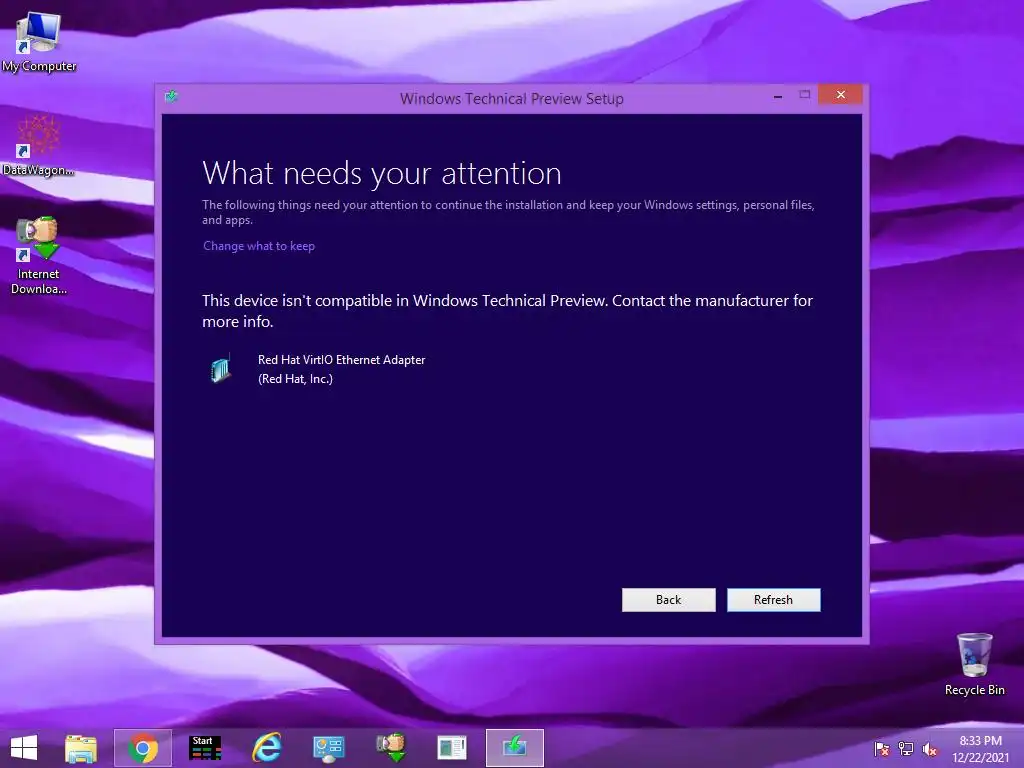1024x768 pixels.
Task: Open the Control Panel taskbar icon
Action: tap(328, 748)
